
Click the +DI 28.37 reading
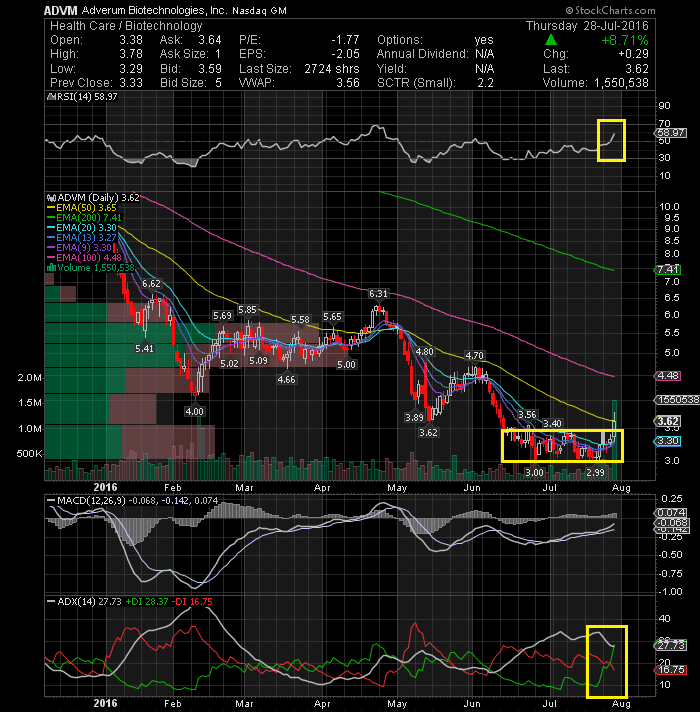(147, 602)
